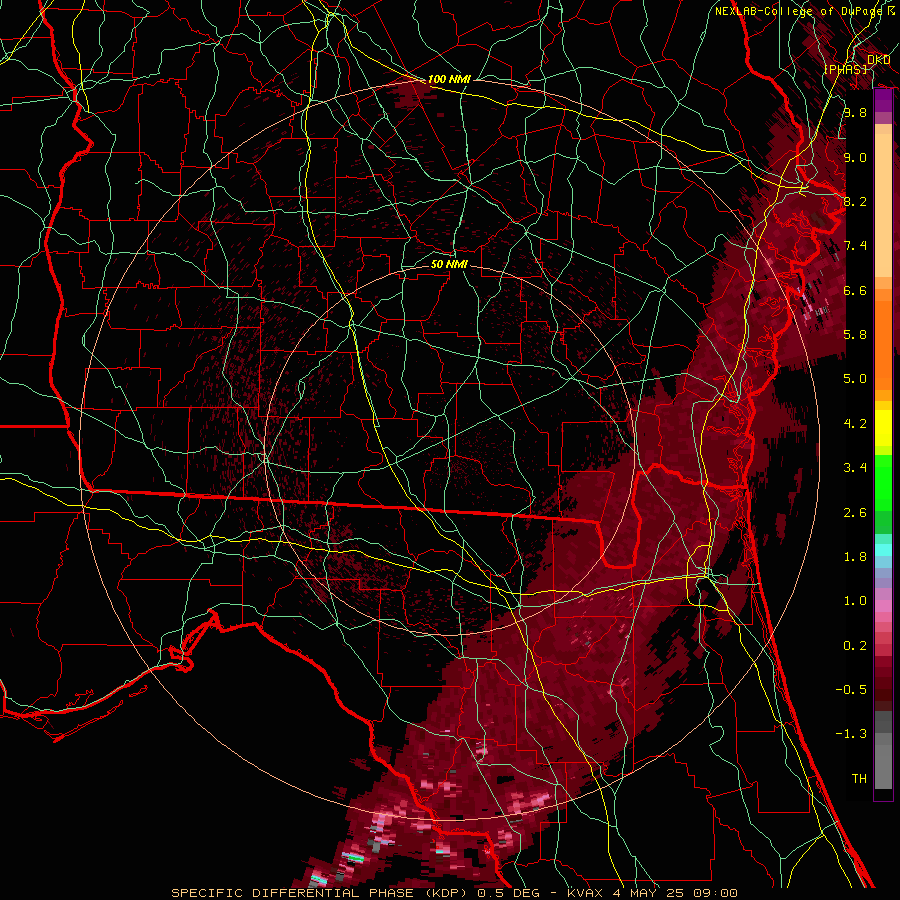Click the cyan color bar segment
This screenshot has width=900, height=900.
(x=883, y=550)
